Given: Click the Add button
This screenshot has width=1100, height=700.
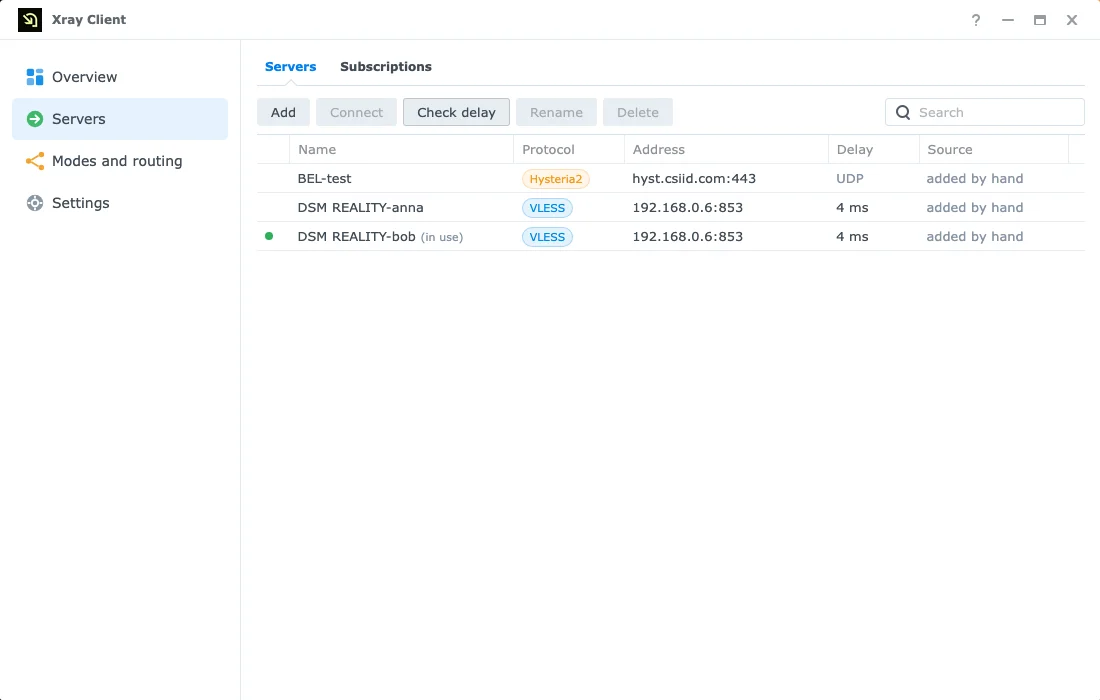Looking at the screenshot, I should point(283,112).
